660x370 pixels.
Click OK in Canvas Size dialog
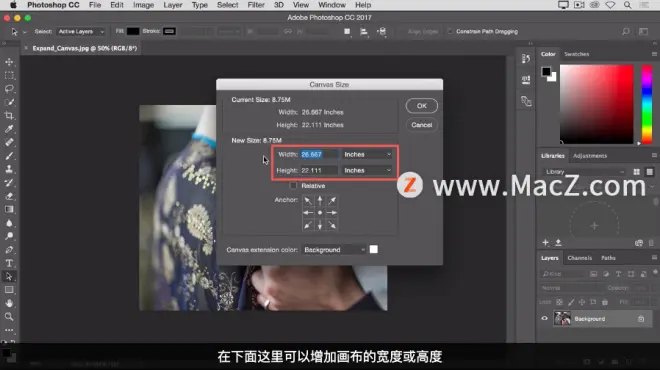[x=421, y=106]
